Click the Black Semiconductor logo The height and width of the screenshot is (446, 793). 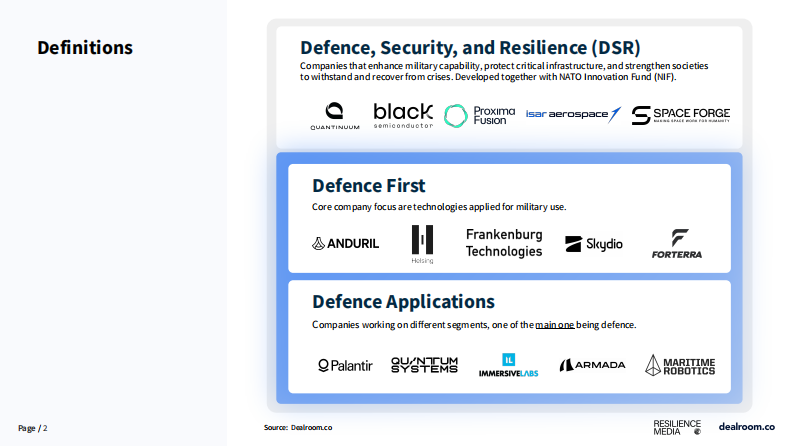(x=403, y=116)
